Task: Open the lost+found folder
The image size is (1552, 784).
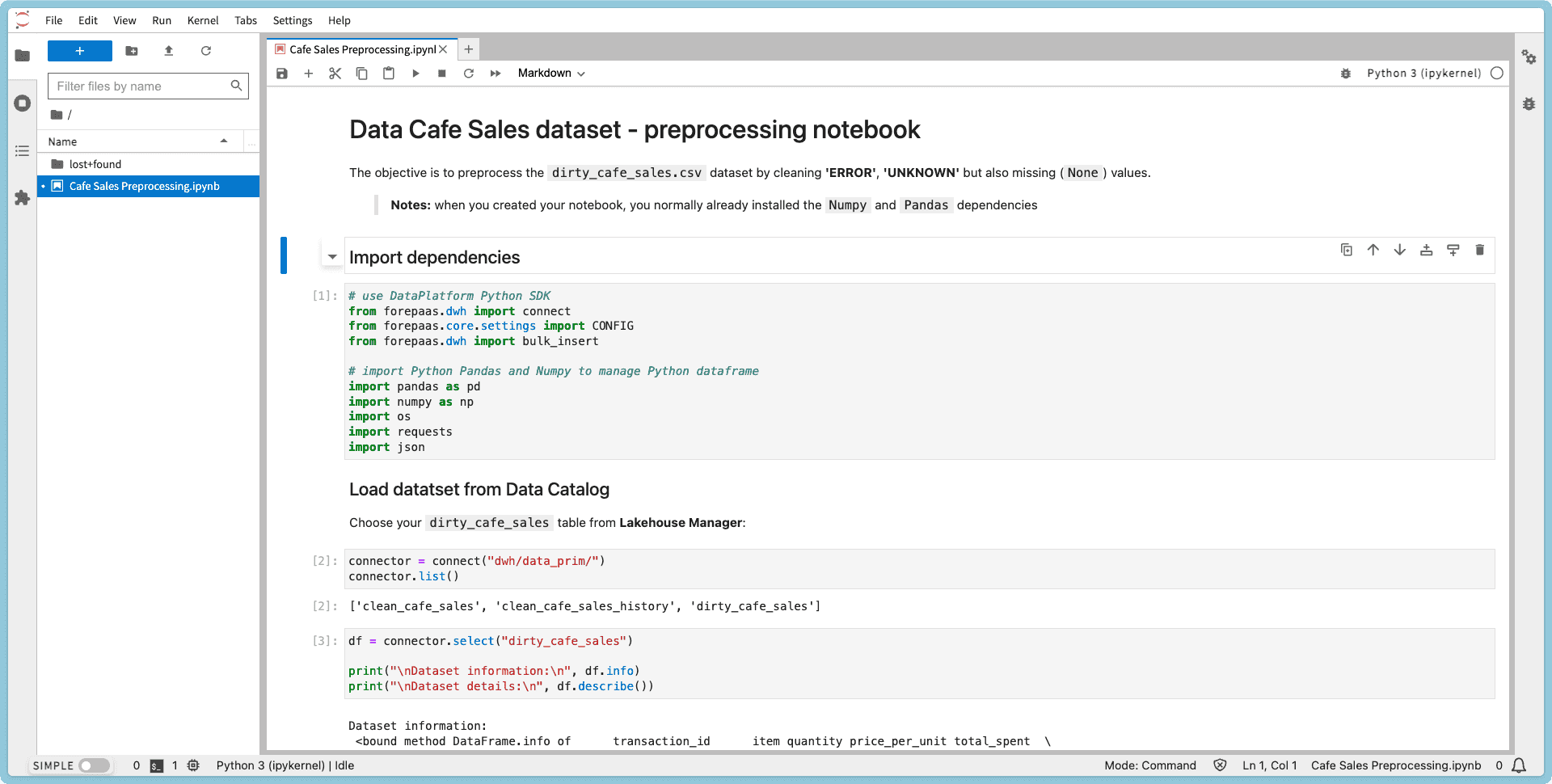Action: click(149, 164)
